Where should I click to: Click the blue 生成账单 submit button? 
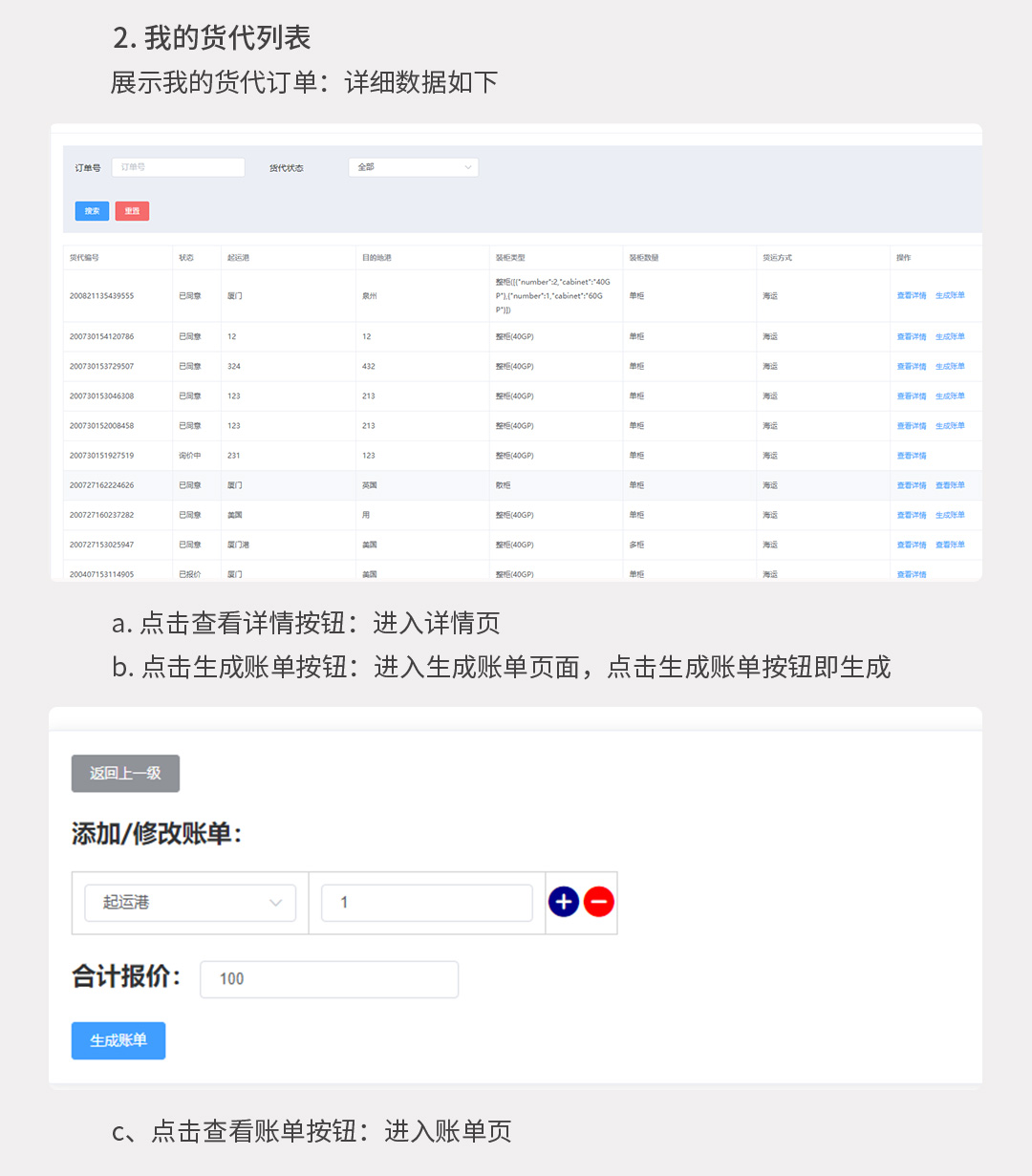click(x=118, y=1040)
